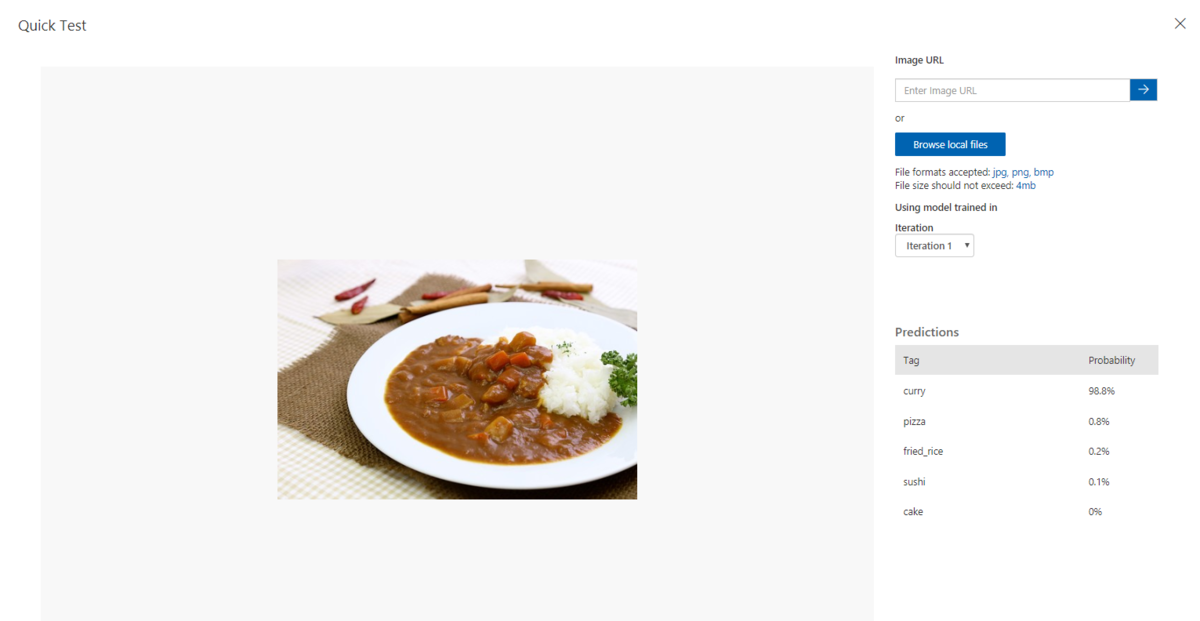Image resolution: width=1200 pixels, height=621 pixels.
Task: Click the Image URL label
Action: coord(919,60)
